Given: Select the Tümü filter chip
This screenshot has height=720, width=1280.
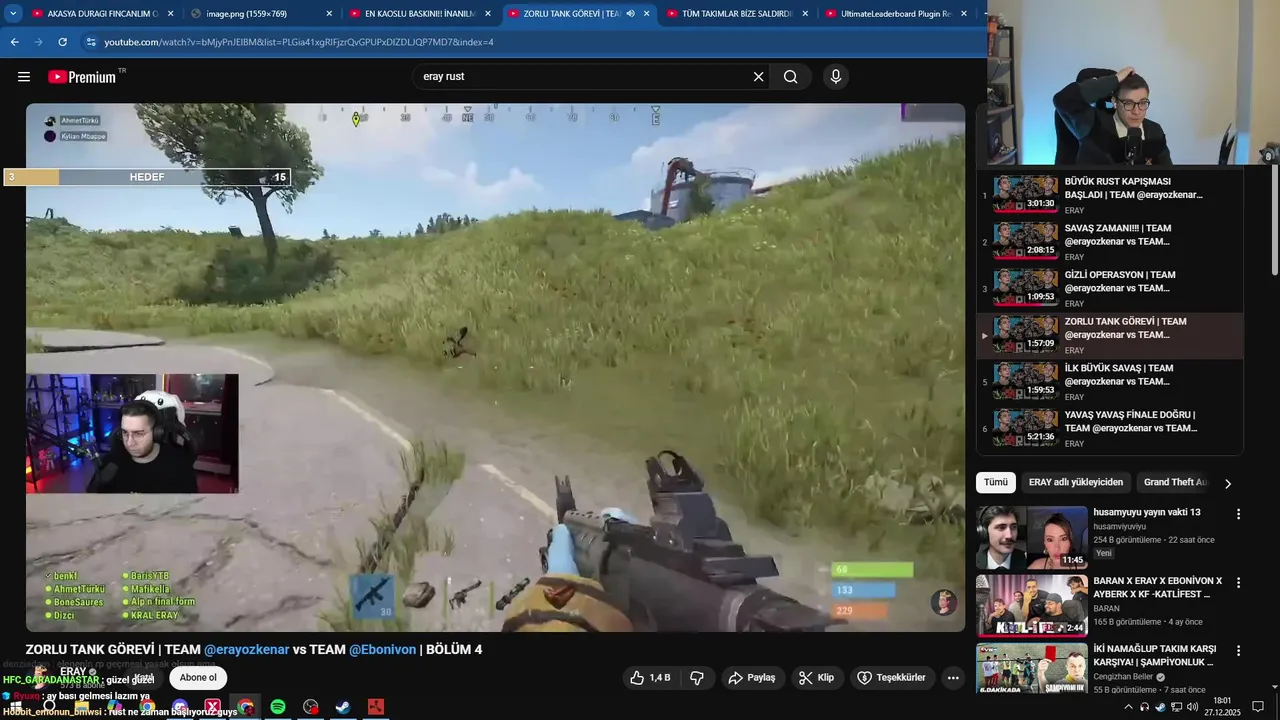Looking at the screenshot, I should pos(996,482).
